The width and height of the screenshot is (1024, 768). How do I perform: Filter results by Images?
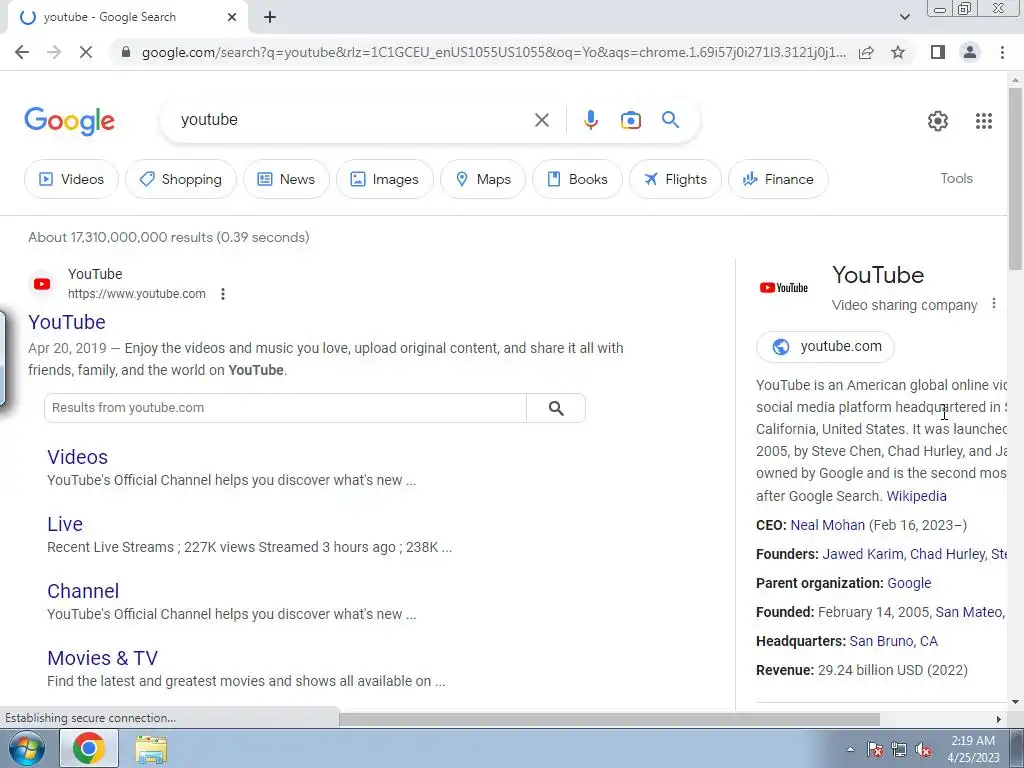[385, 179]
